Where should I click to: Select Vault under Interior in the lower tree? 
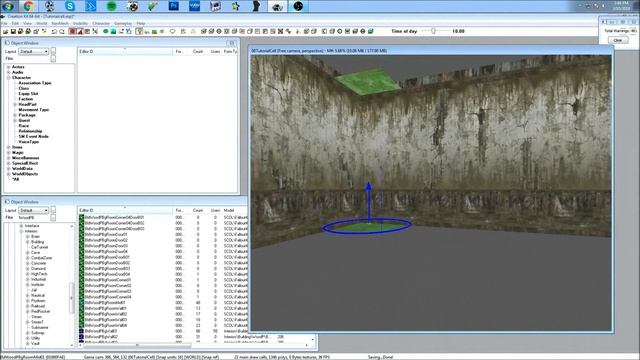(36, 343)
